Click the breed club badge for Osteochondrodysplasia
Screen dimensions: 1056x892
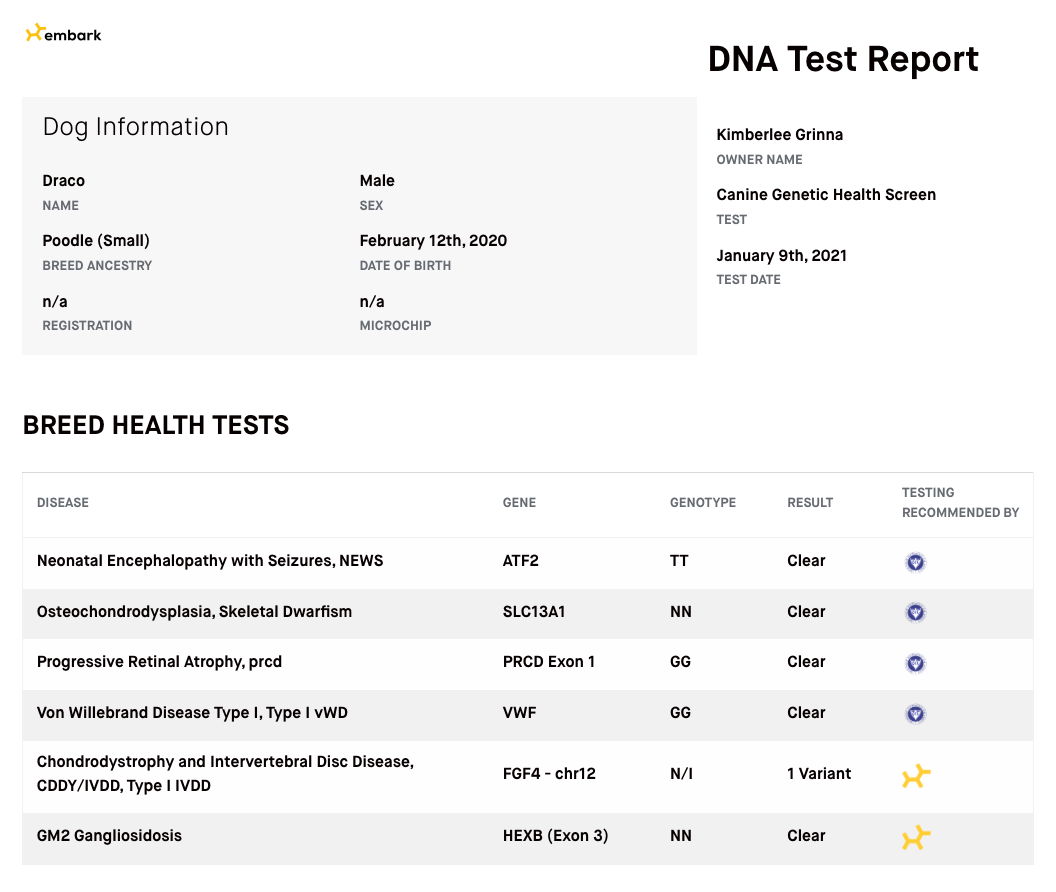point(915,612)
